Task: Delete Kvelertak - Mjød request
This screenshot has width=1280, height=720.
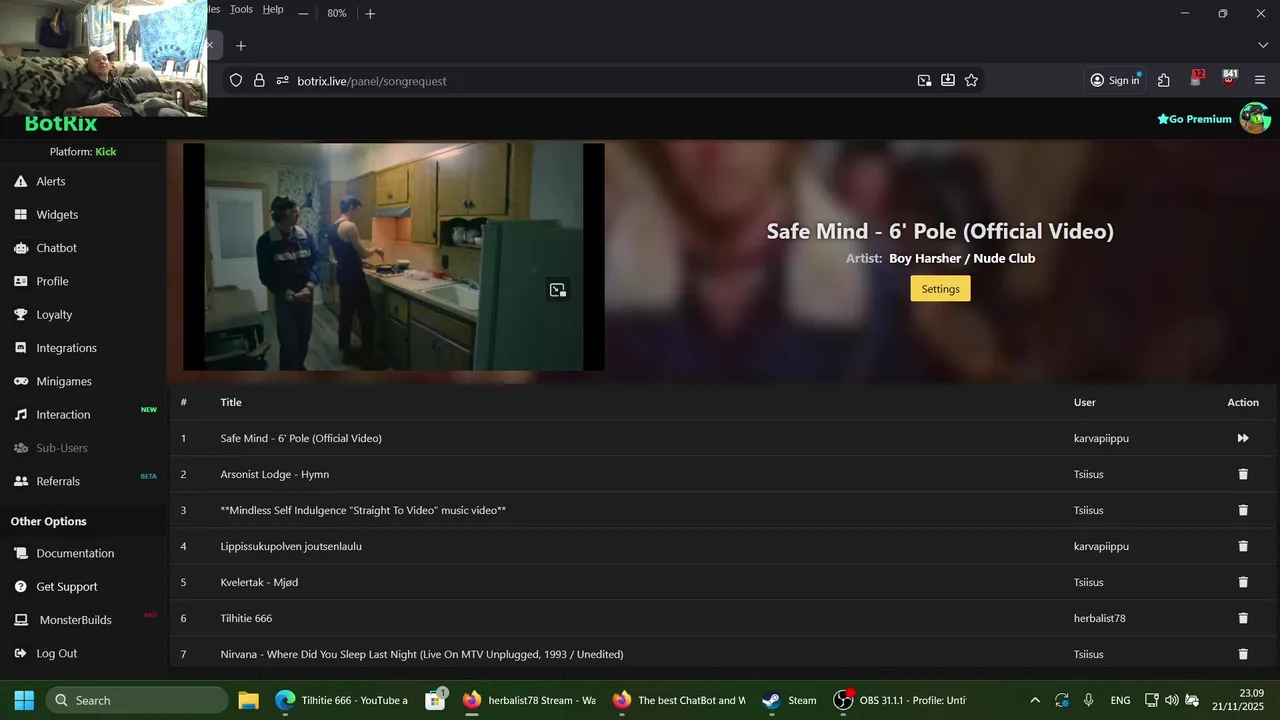Action: (1243, 582)
